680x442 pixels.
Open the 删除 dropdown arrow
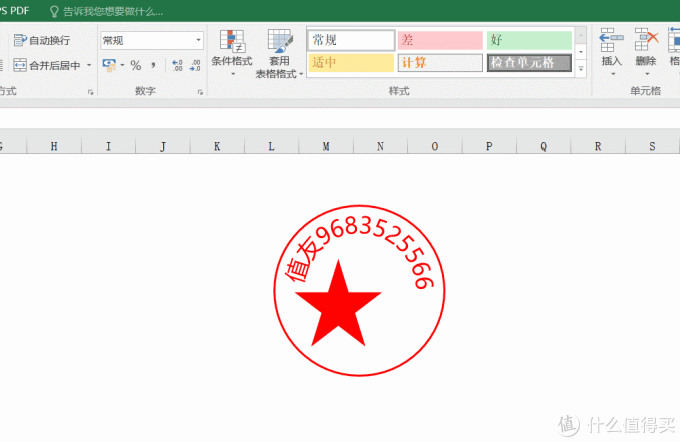coord(647,74)
